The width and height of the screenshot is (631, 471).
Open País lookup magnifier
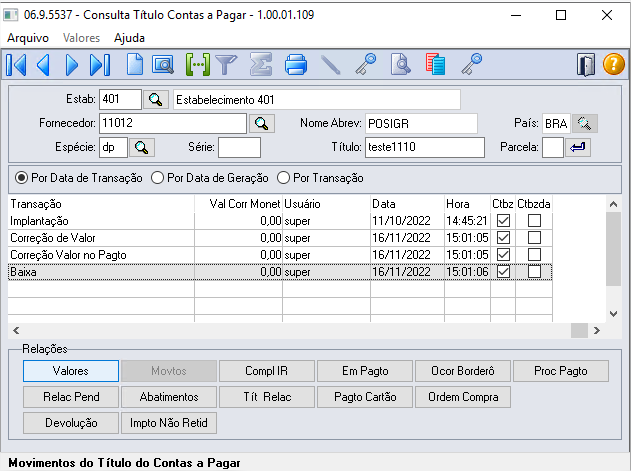(x=585, y=123)
